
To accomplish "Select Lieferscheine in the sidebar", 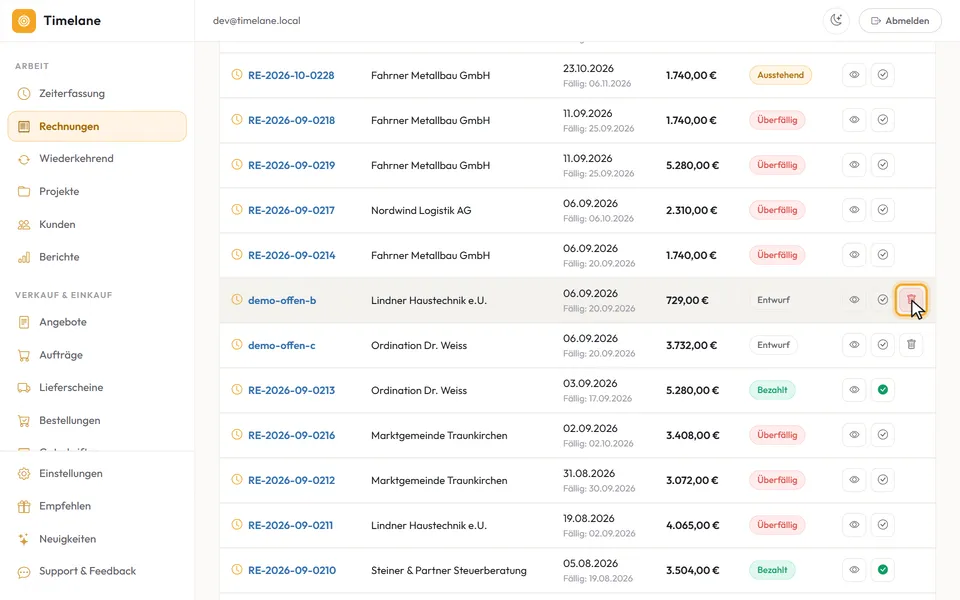I will 97,388.
